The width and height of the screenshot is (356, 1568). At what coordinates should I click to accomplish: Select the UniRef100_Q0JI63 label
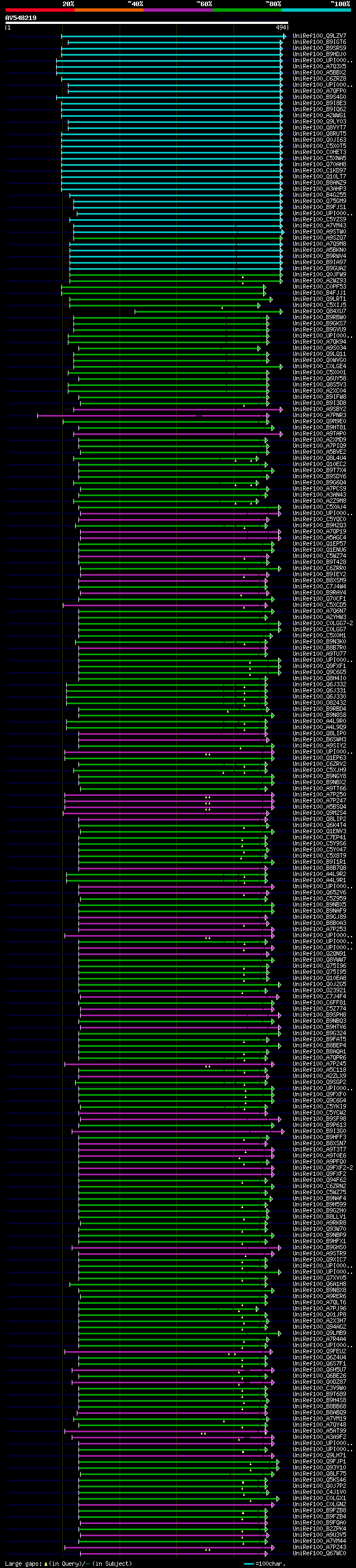319,140
